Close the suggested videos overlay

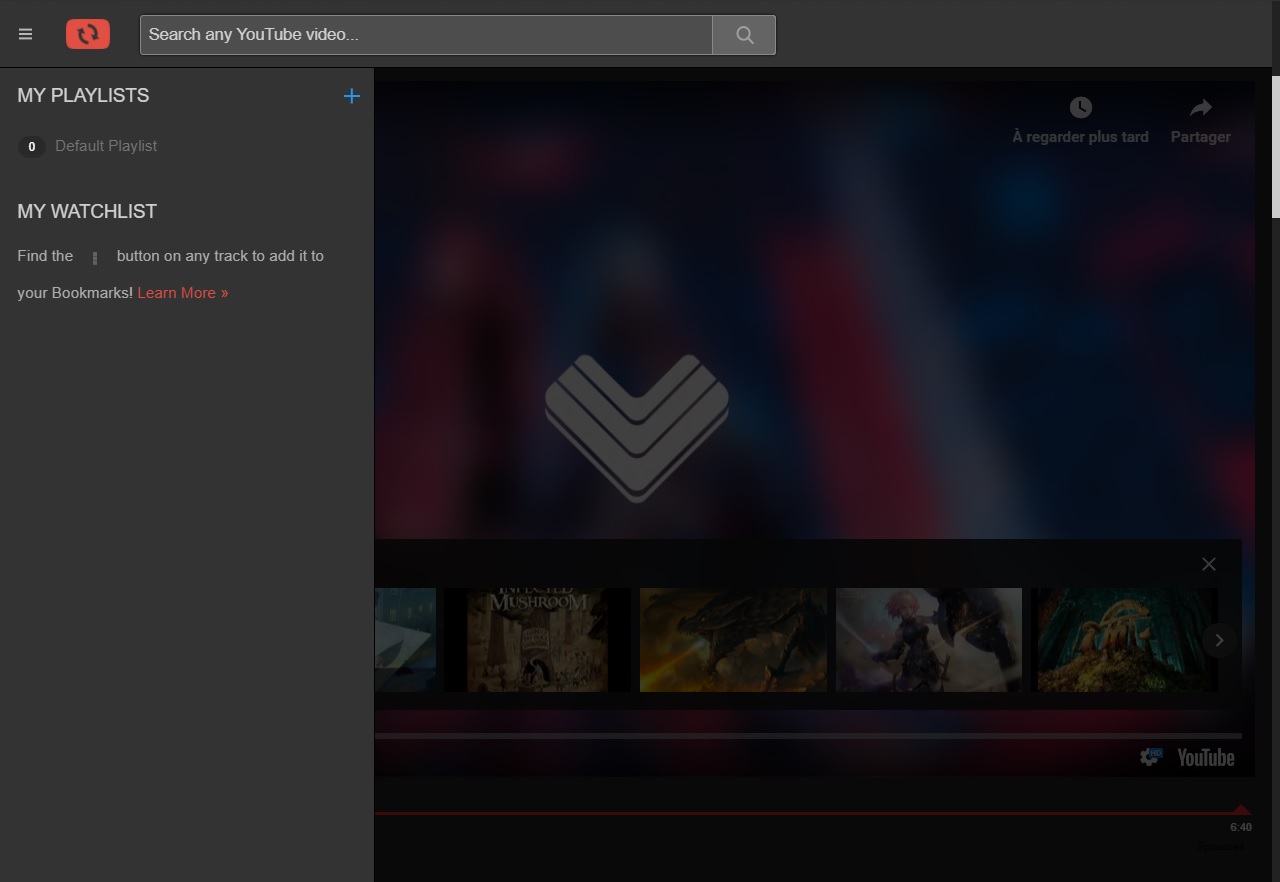(1209, 564)
